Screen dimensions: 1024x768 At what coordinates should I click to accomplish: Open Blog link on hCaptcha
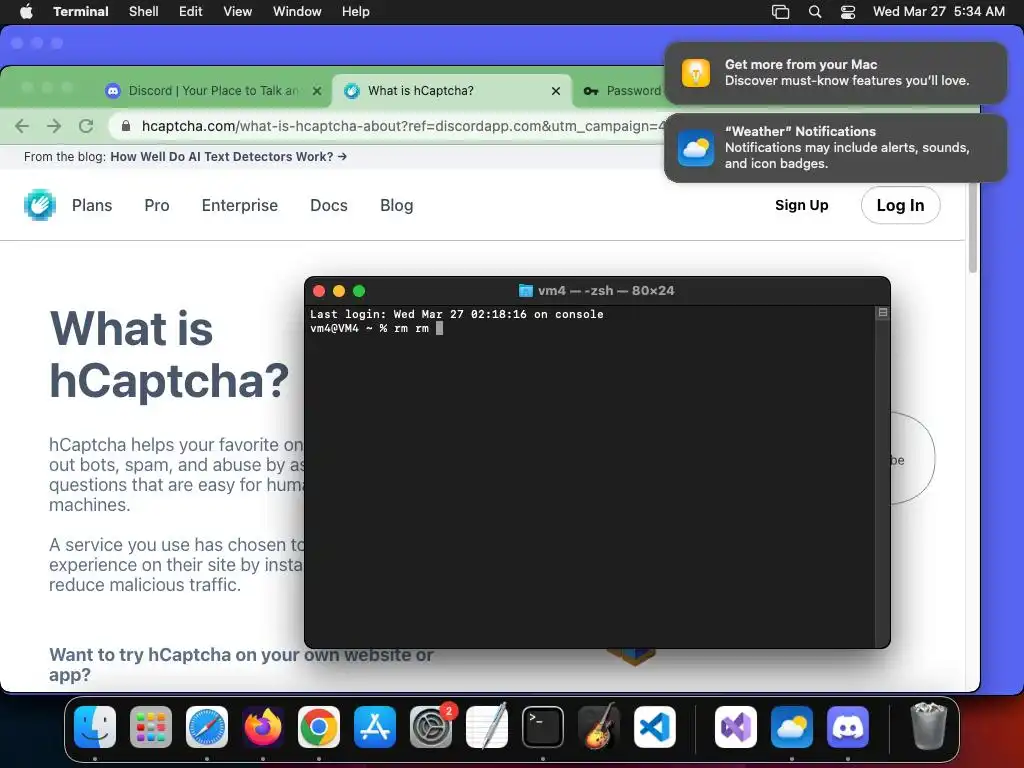396,205
